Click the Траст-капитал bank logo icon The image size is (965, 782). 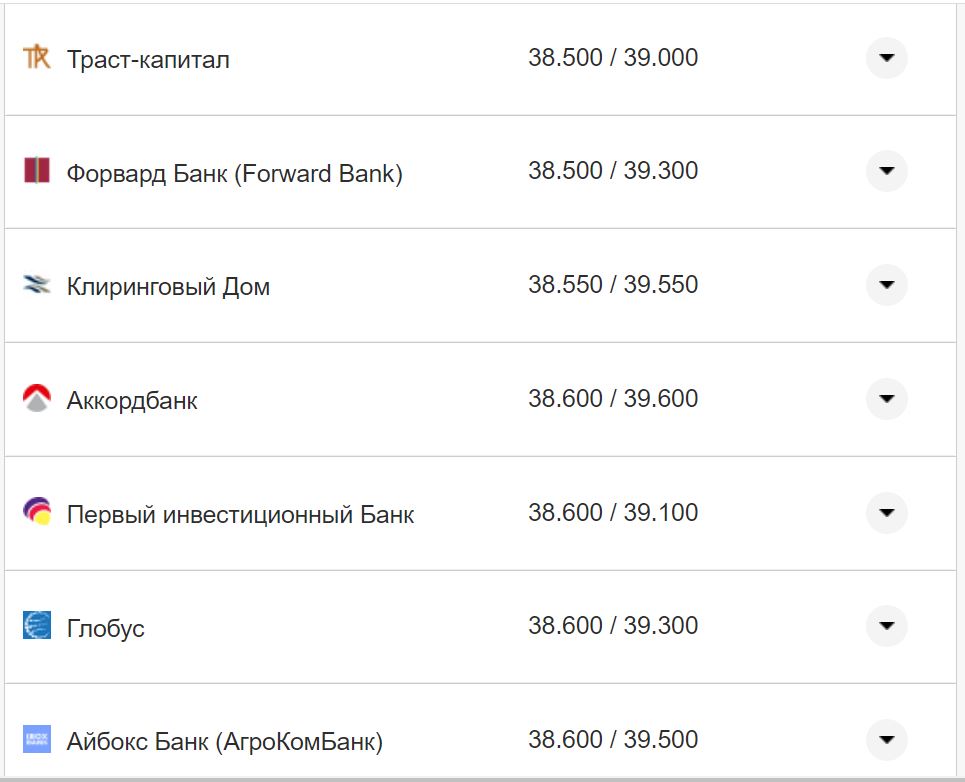[35, 58]
